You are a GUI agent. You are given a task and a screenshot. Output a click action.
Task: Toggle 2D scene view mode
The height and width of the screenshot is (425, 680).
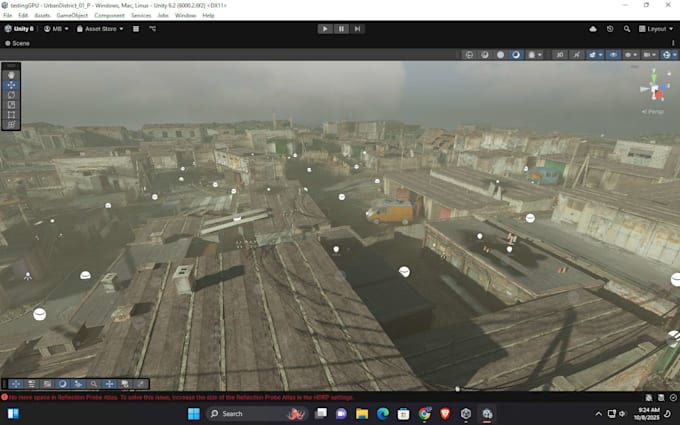(x=560, y=55)
